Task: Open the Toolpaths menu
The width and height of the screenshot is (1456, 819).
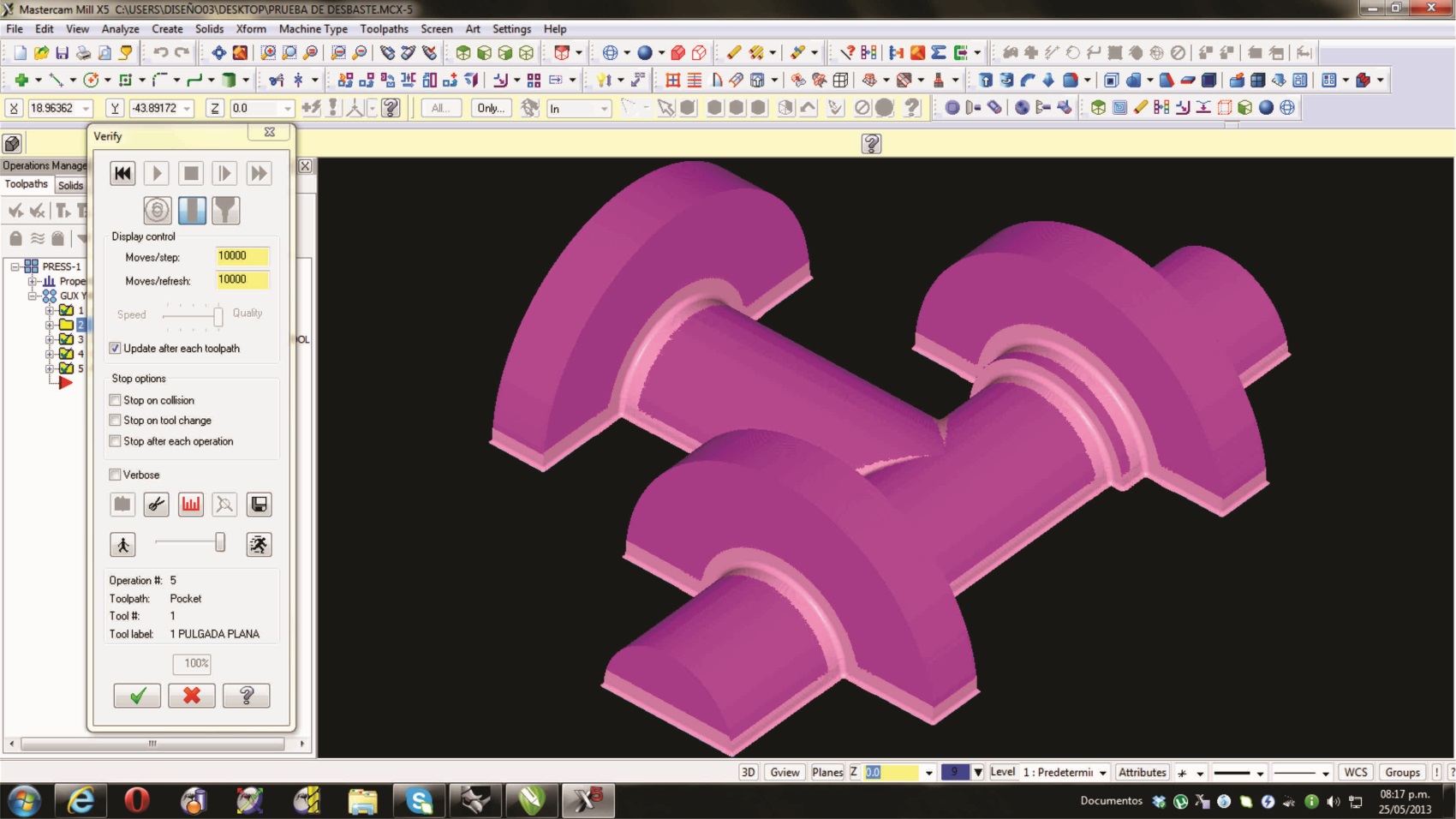Action: [384, 28]
